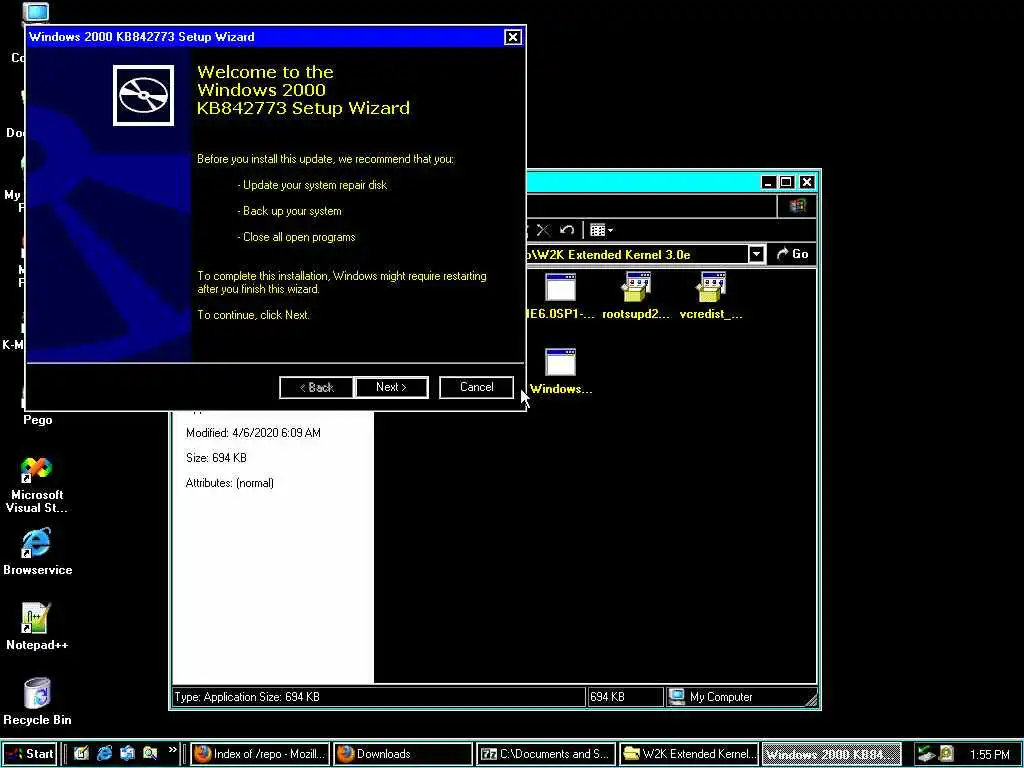Click the Explorer address path field
This screenshot has width=1024, height=768.
click(x=637, y=254)
